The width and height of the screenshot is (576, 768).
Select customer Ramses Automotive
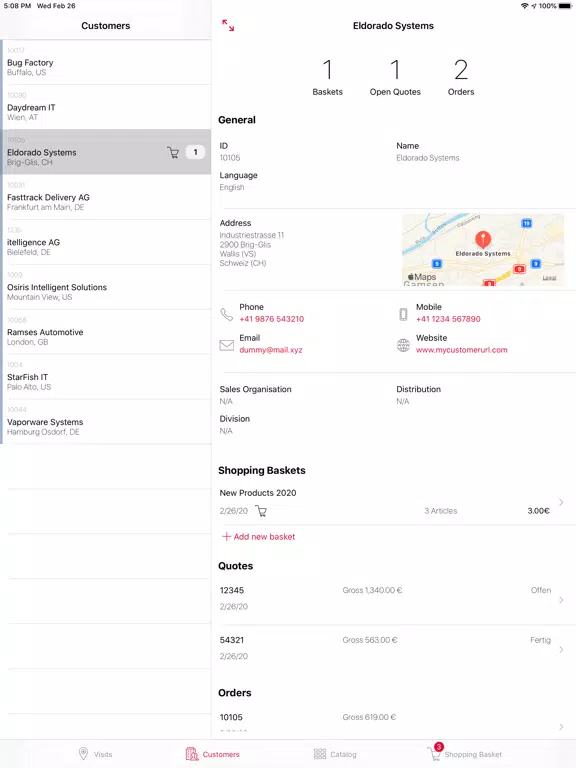pos(106,332)
